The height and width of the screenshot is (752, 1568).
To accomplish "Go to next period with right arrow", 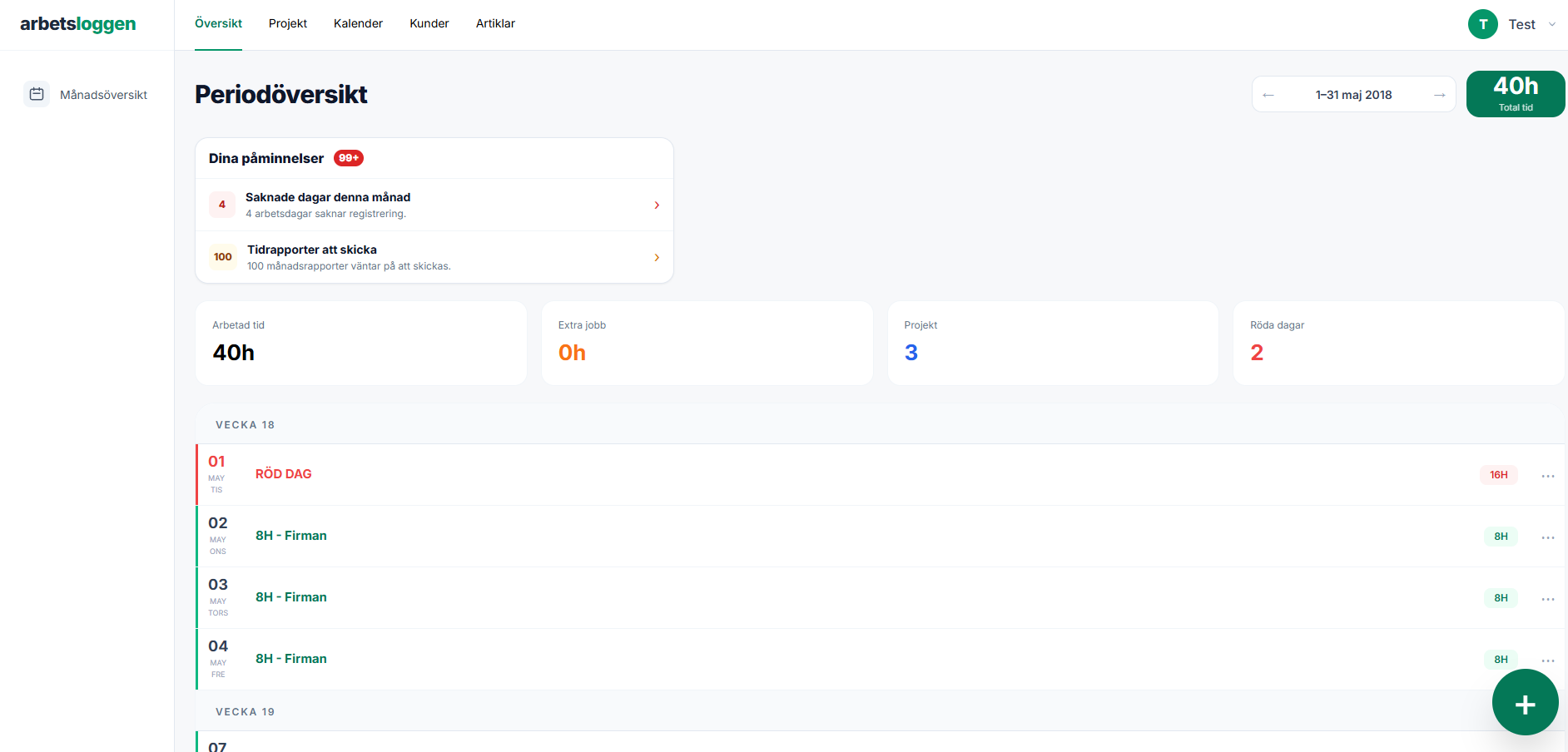I will 1439,95.
